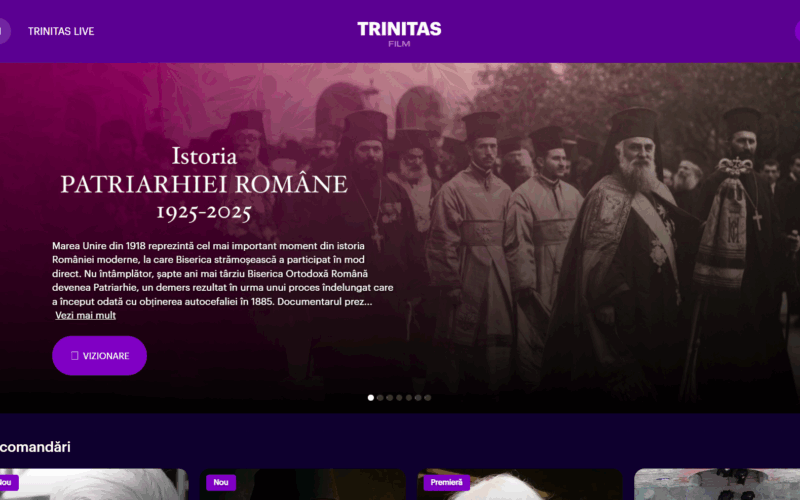
Task: Jump to the fifth carousel slide dot
Action: pyautogui.click(x=409, y=398)
